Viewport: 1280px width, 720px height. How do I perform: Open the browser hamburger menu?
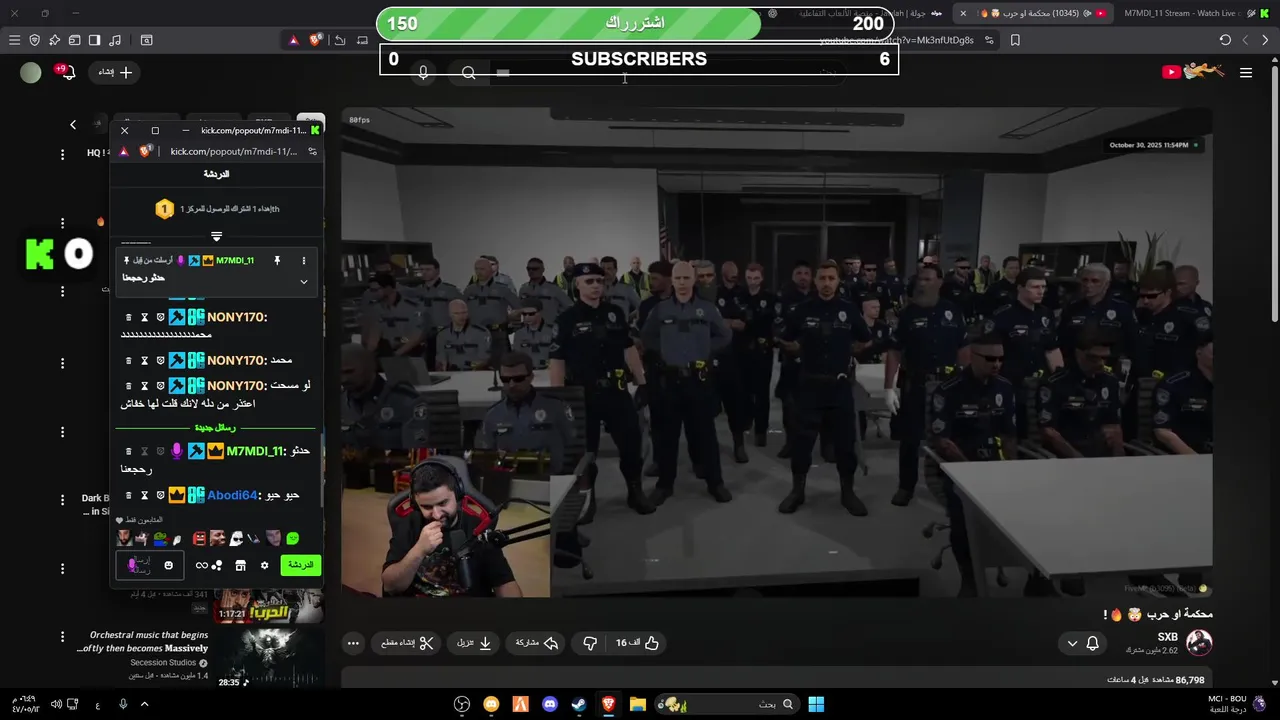[14, 40]
